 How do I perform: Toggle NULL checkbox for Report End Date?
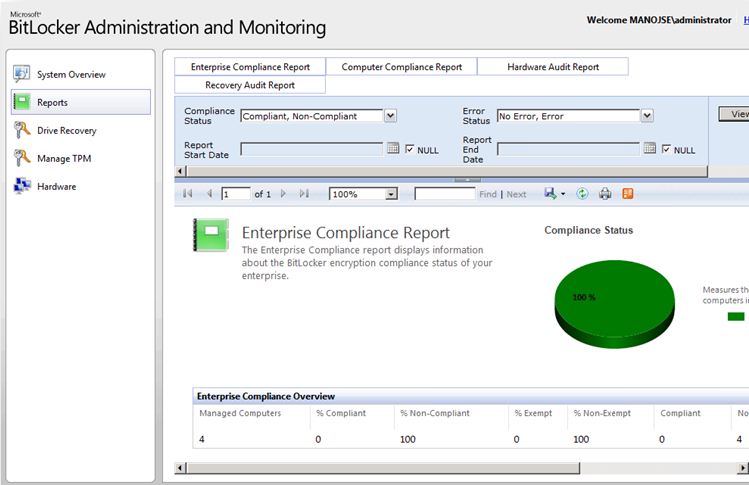(666, 150)
